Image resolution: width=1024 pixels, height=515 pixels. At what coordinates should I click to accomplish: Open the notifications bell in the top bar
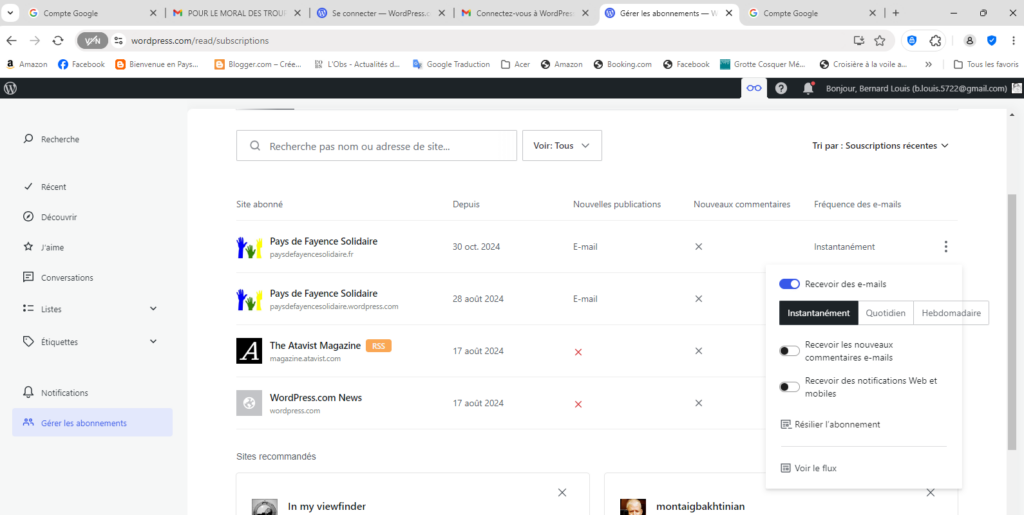coord(807,88)
